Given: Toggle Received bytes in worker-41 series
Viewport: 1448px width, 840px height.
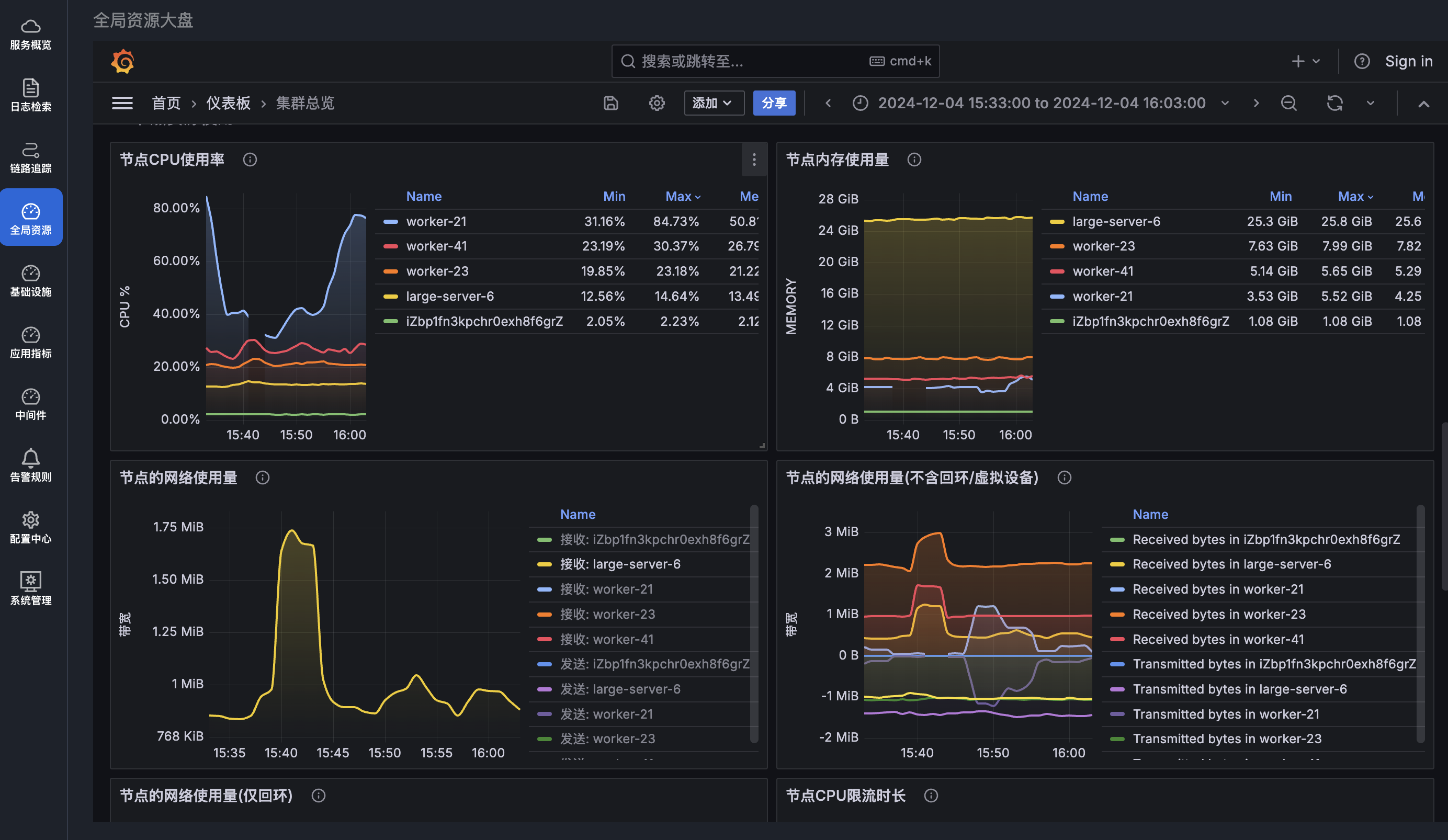Looking at the screenshot, I should pyautogui.click(x=1218, y=640).
